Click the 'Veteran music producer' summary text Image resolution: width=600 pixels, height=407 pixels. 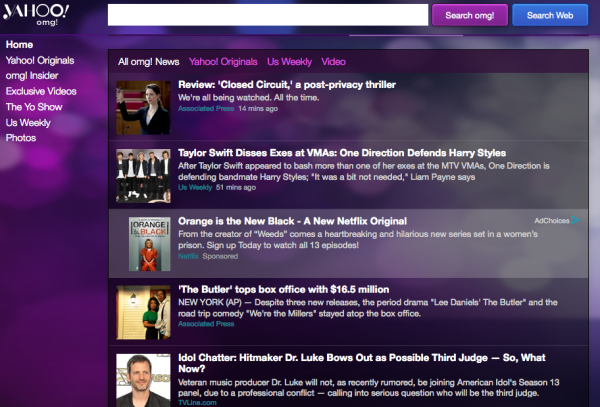click(369, 387)
